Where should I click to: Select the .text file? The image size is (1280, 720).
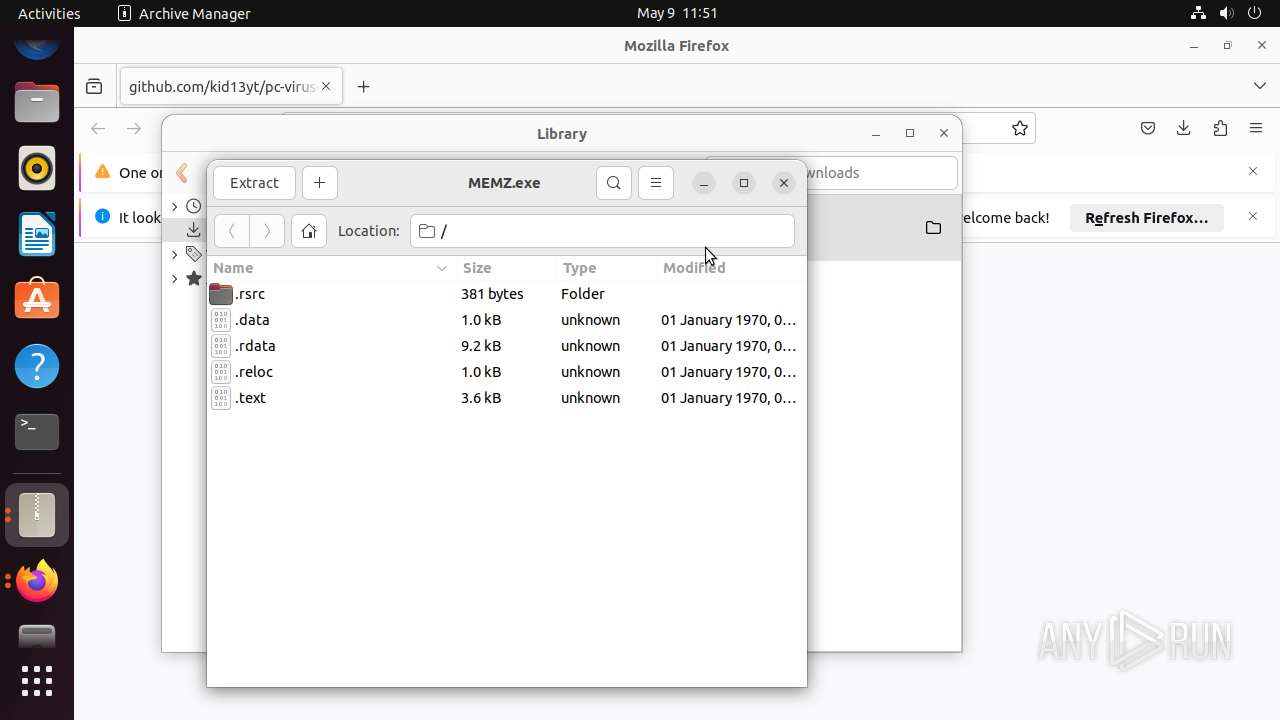coord(507,398)
